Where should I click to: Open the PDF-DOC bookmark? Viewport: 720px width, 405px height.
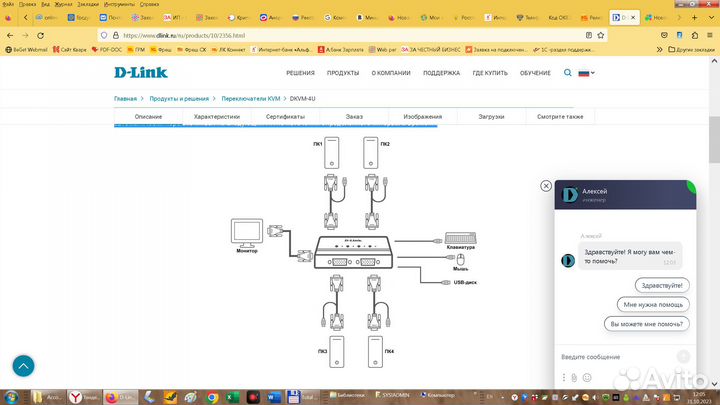pos(107,50)
